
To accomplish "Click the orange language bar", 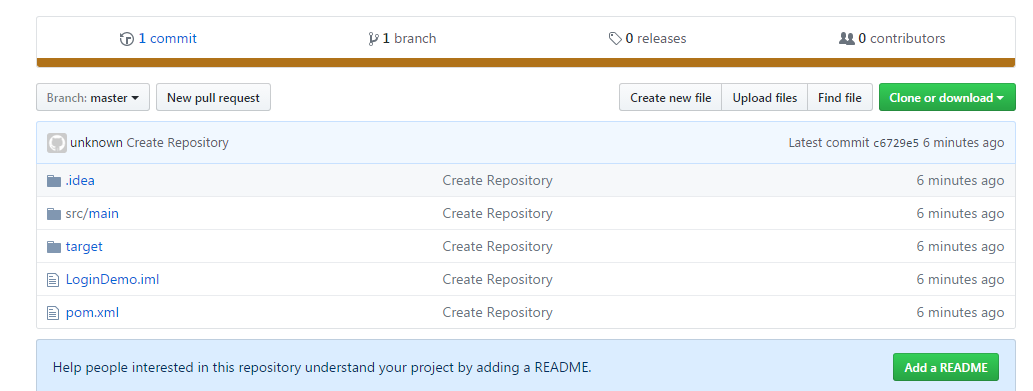I will tap(526, 63).
